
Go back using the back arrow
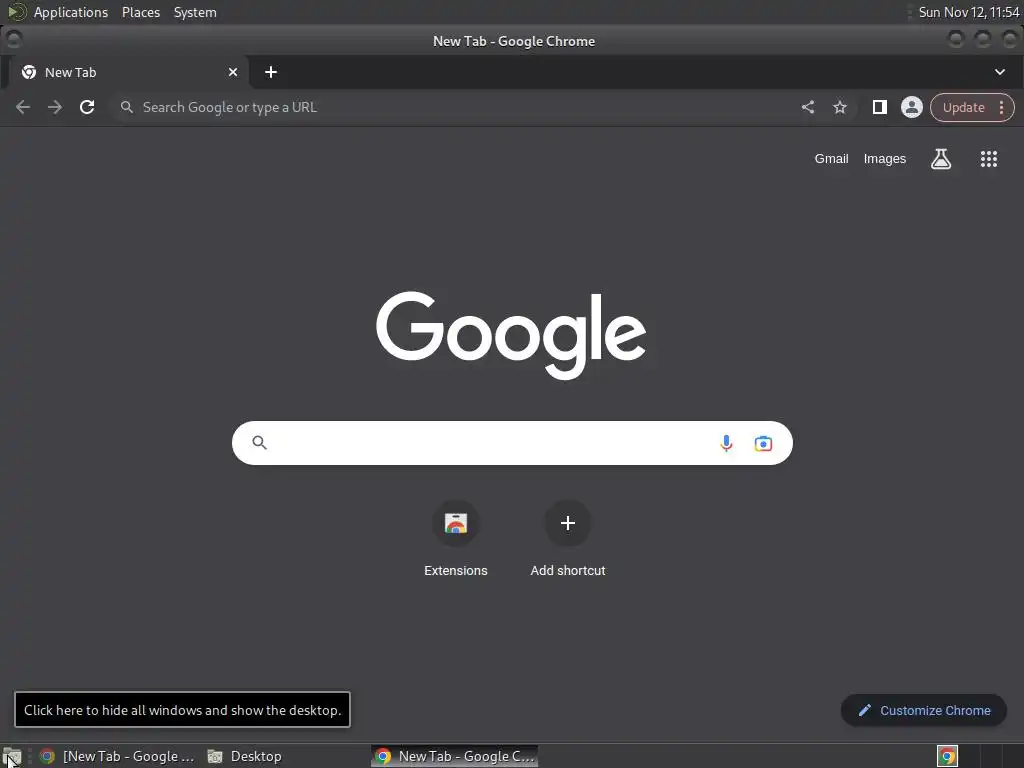pos(23,107)
